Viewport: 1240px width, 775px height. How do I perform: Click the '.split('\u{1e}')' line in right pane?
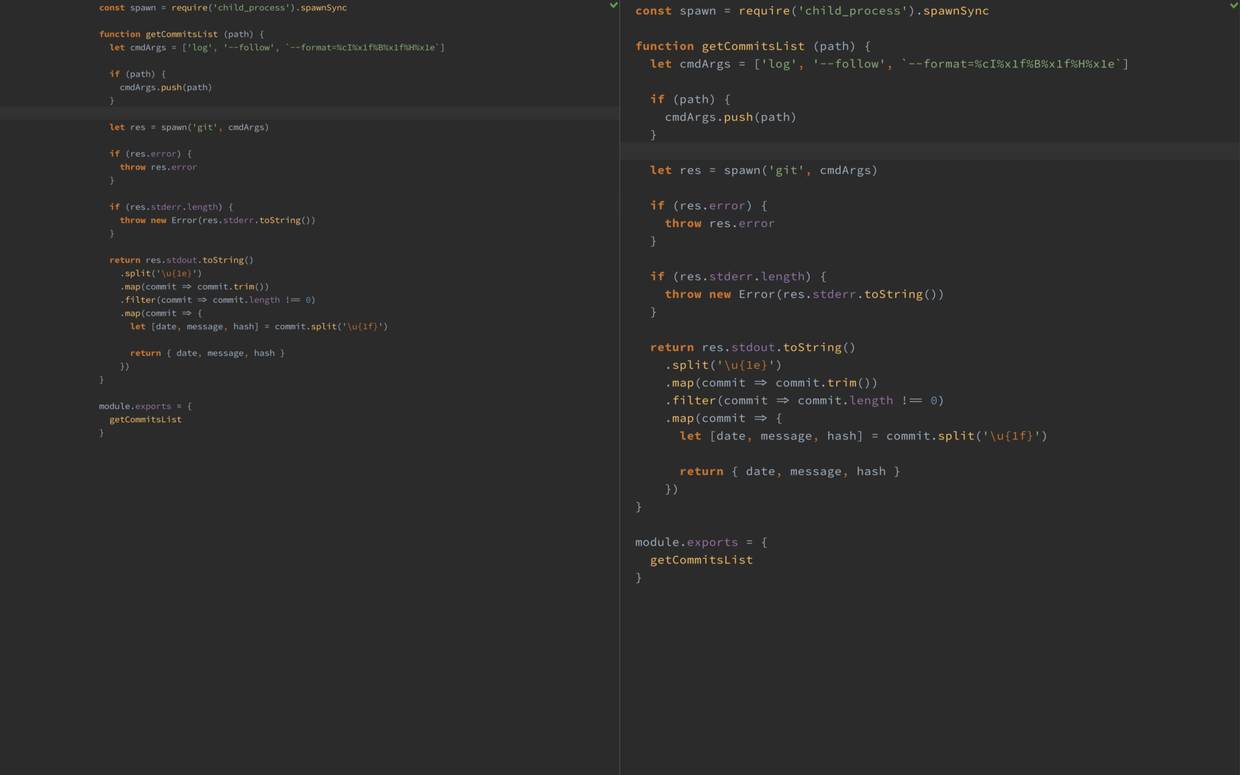pos(724,365)
